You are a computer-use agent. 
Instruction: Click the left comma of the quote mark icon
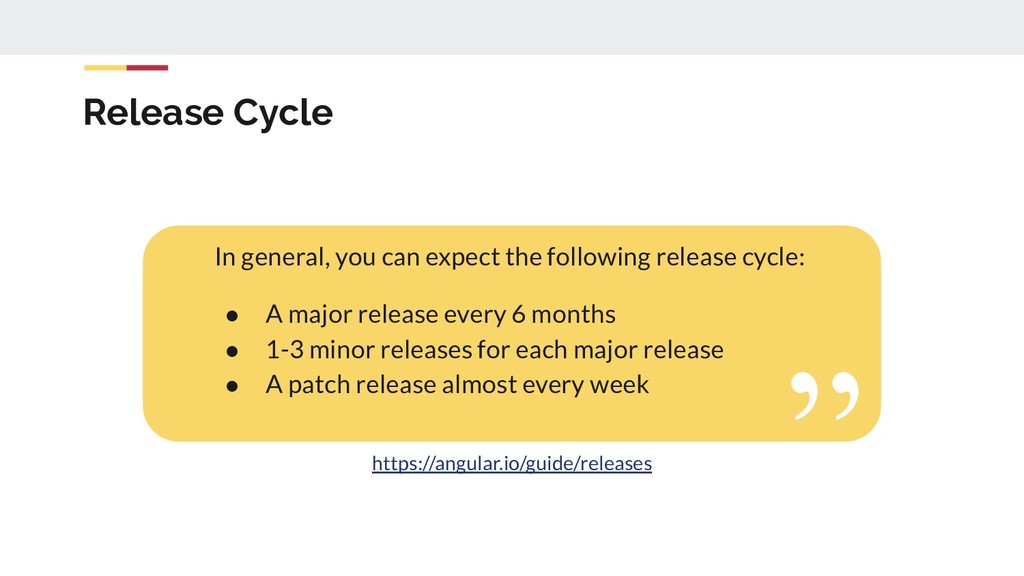[x=807, y=396]
